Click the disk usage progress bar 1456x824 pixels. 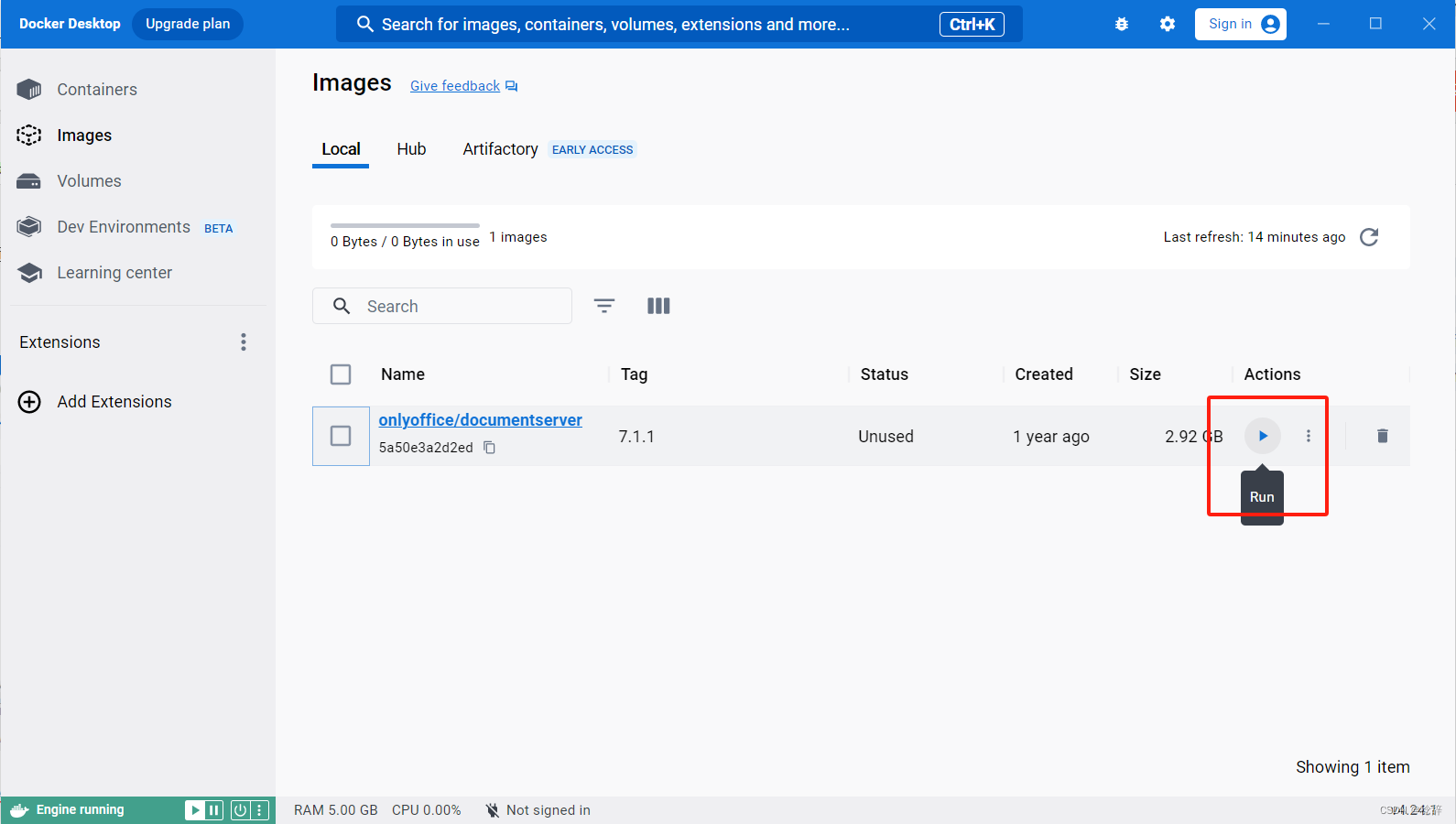click(405, 225)
